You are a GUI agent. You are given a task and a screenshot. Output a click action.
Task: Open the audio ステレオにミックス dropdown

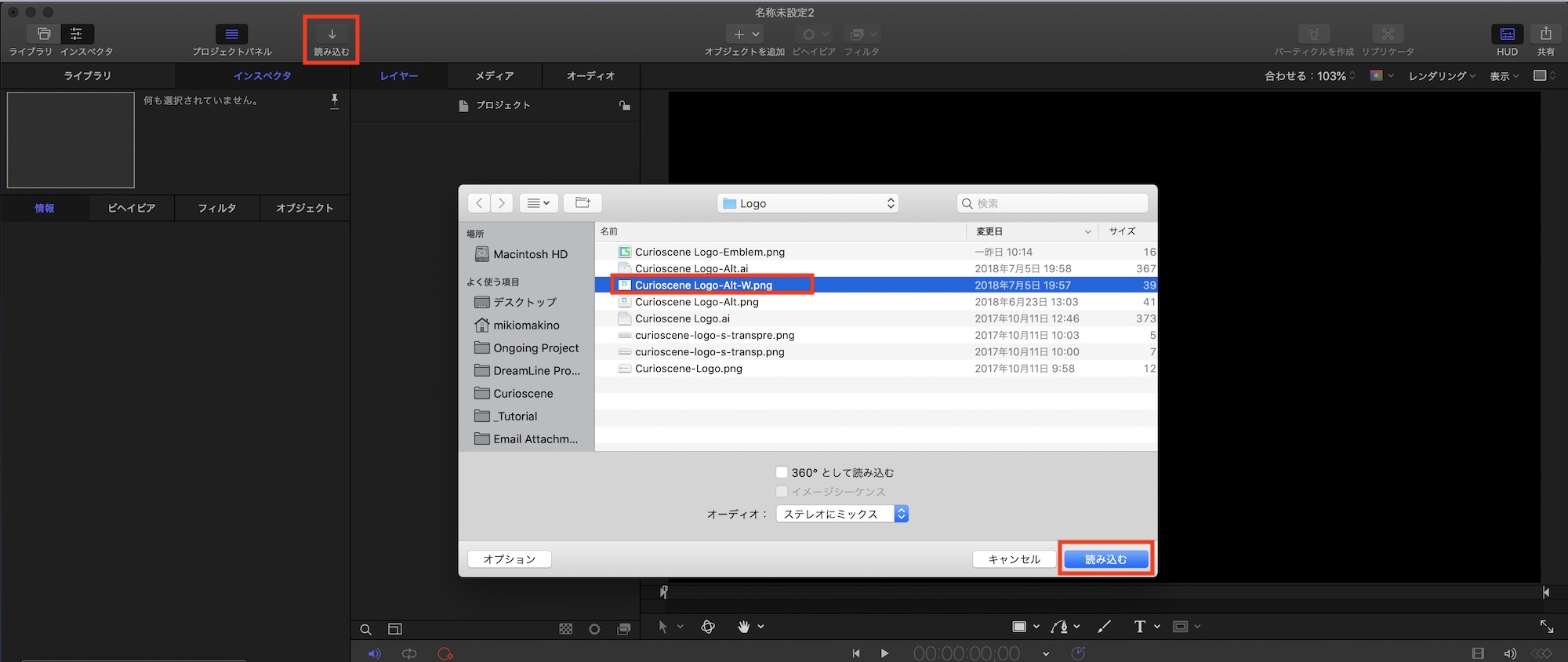coord(841,514)
